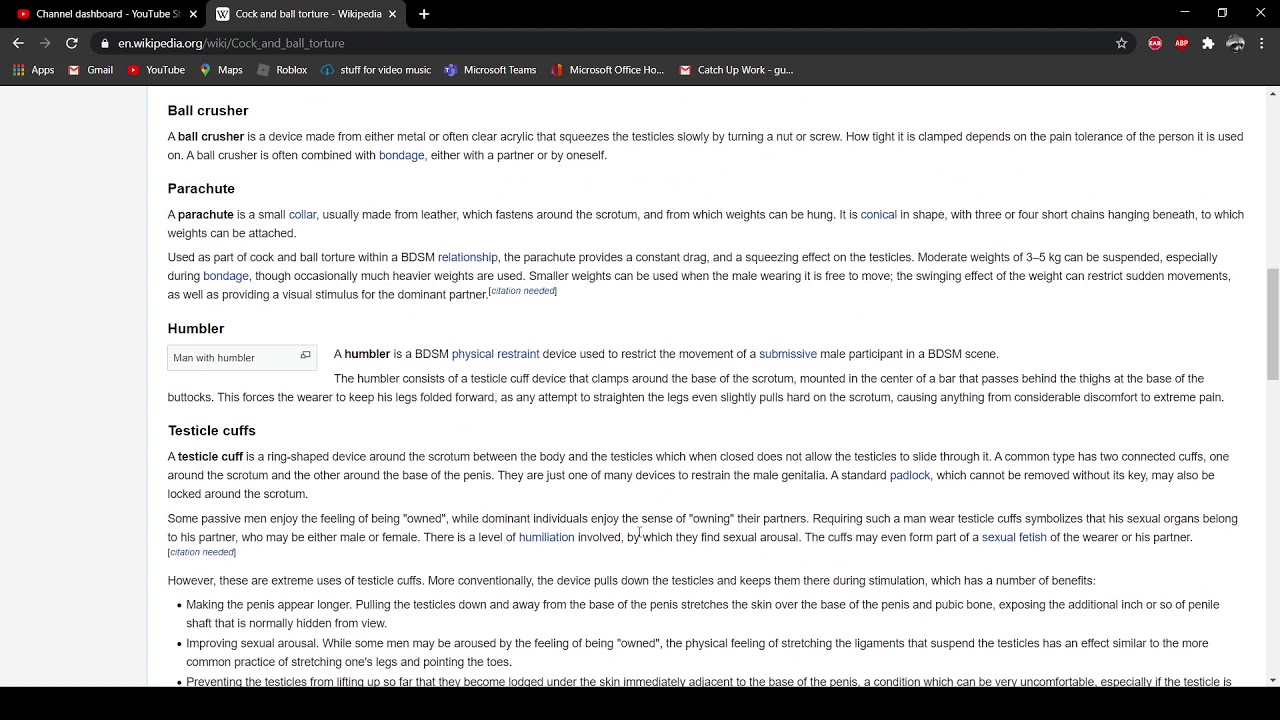Click the 'Testicle cuffs' section heading

click(212, 430)
